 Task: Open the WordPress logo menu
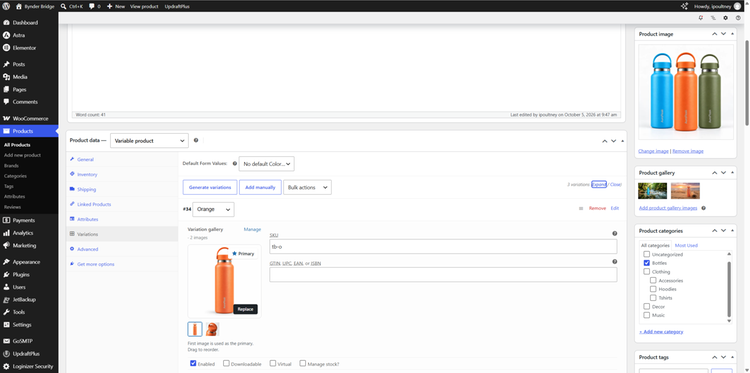pos(6,6)
